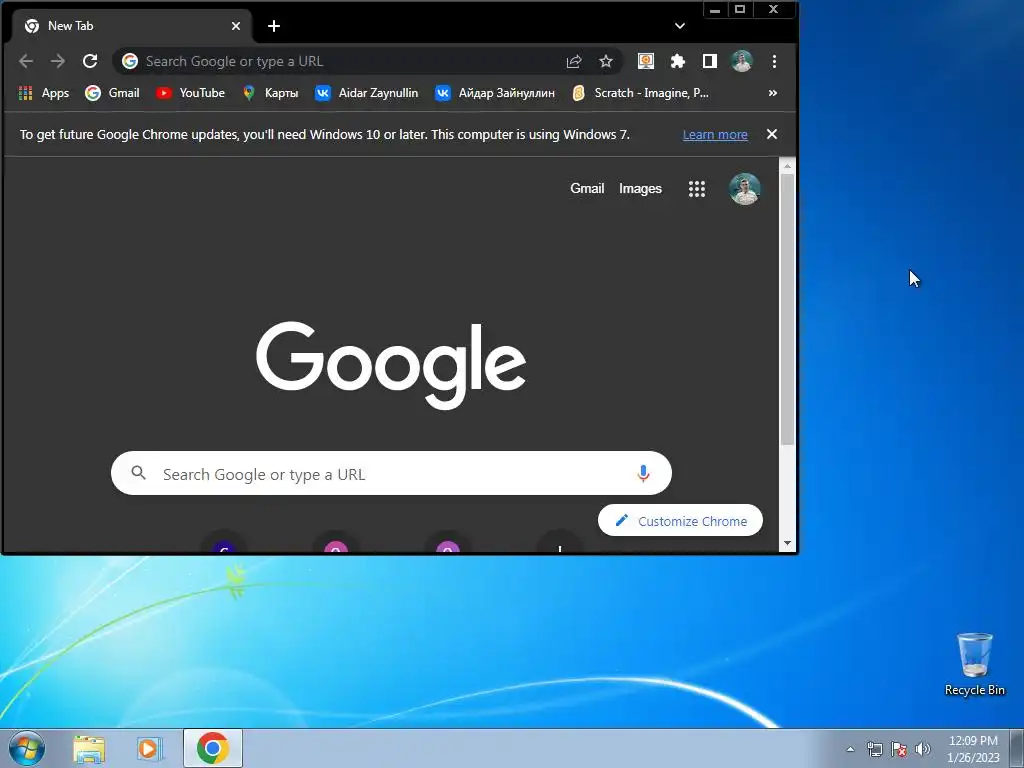Click the network tray icon
Viewport: 1024px width, 768px height.
coord(874,749)
